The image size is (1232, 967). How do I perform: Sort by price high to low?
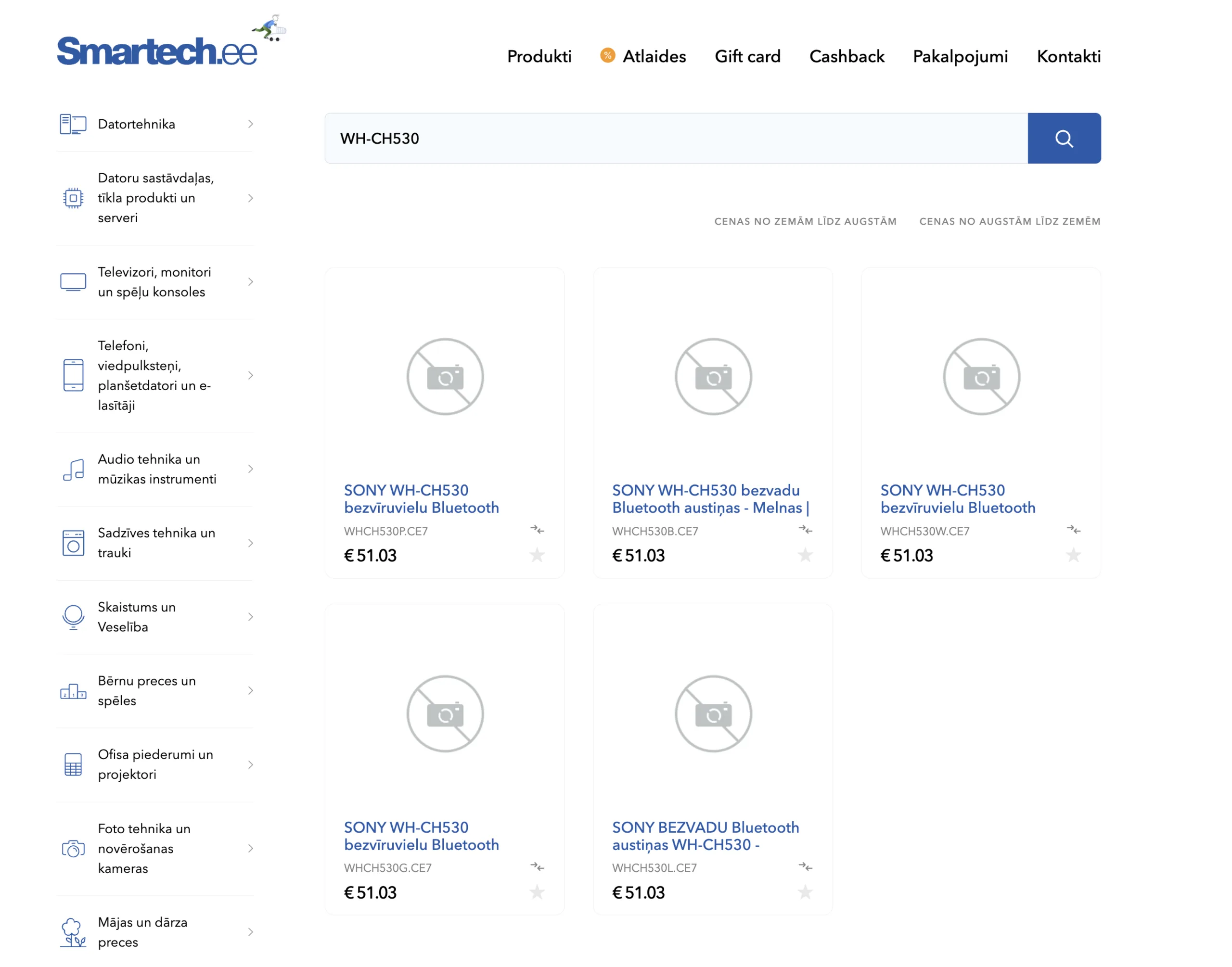(1010, 221)
